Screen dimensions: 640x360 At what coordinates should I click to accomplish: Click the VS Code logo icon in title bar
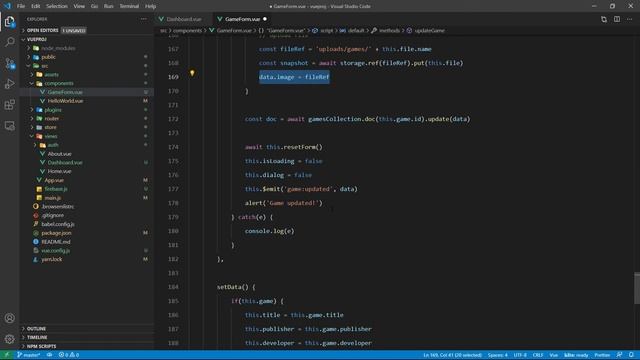(7, 6)
